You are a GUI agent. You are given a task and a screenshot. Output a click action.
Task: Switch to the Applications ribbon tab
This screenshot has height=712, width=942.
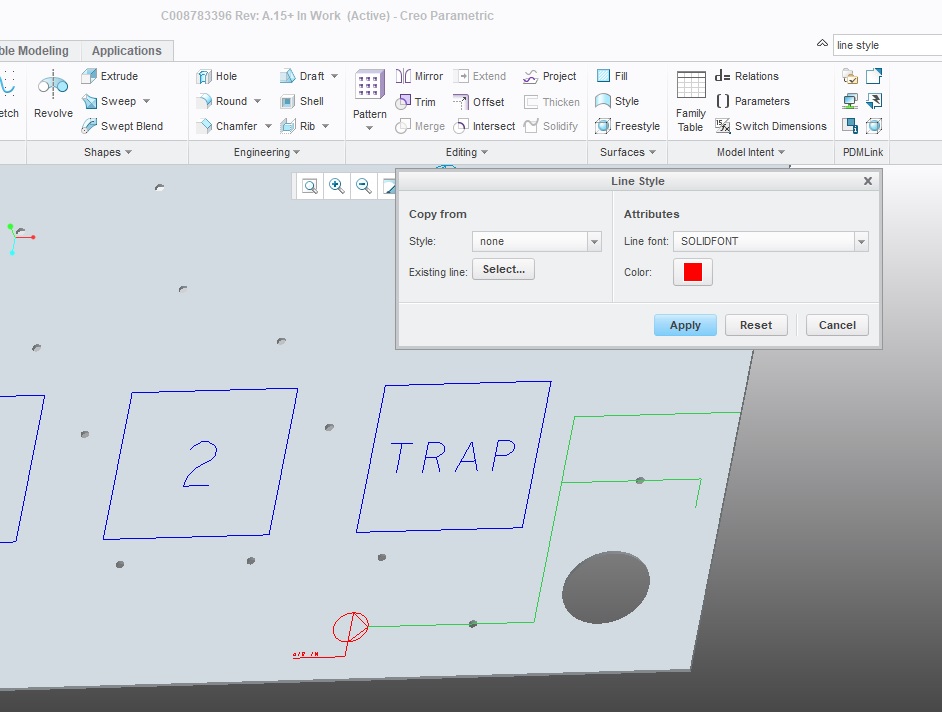tap(127, 50)
